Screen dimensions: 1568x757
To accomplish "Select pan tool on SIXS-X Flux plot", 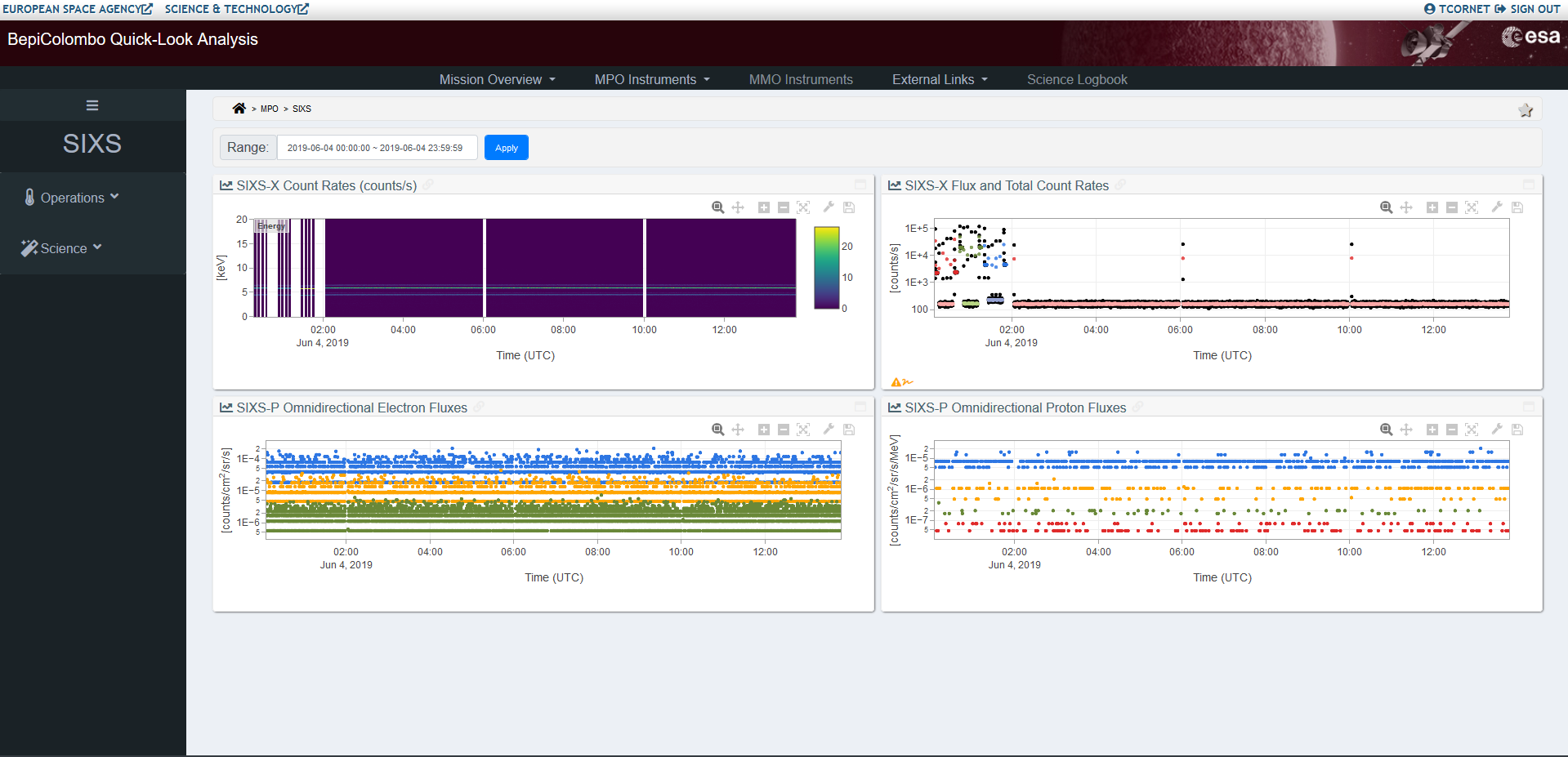I will 1406,207.
